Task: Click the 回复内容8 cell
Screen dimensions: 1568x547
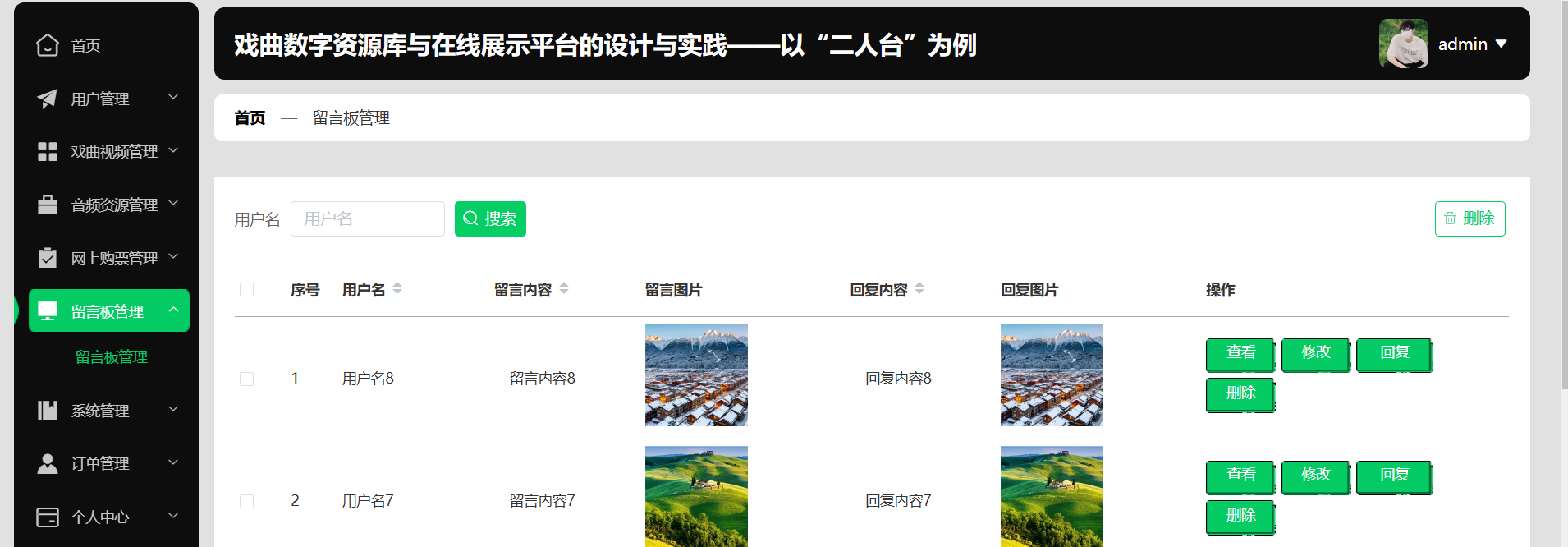Action: click(899, 379)
